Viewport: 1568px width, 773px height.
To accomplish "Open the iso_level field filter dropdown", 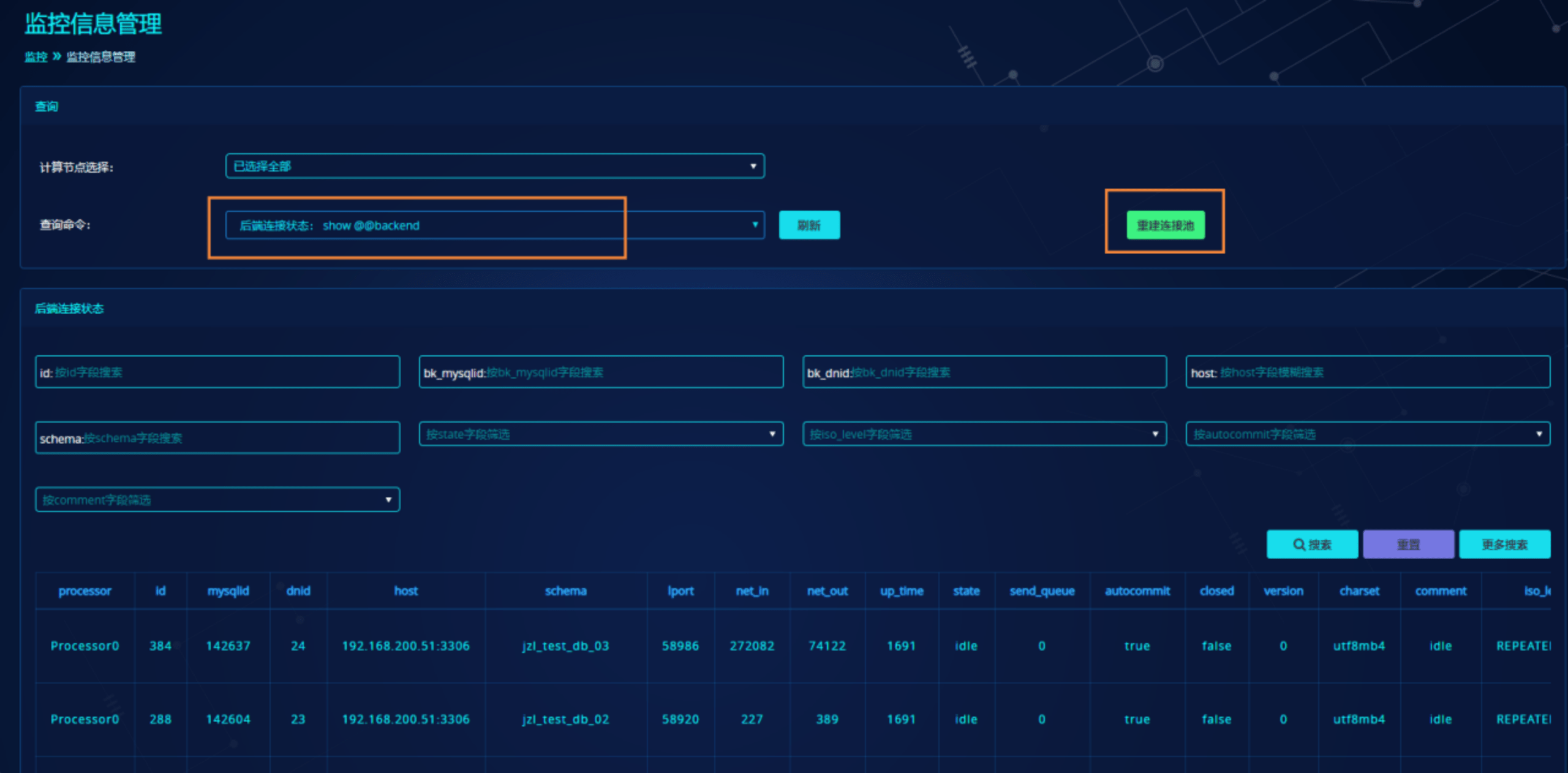I will [984, 434].
